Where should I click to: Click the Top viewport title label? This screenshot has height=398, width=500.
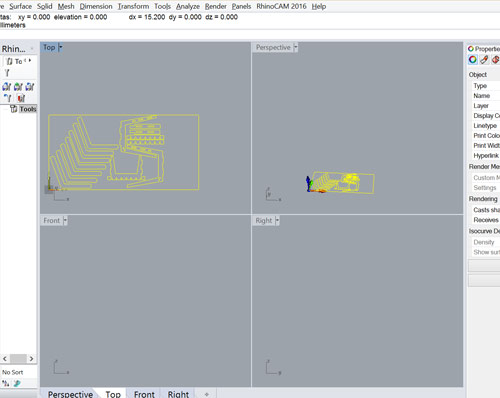click(x=49, y=47)
